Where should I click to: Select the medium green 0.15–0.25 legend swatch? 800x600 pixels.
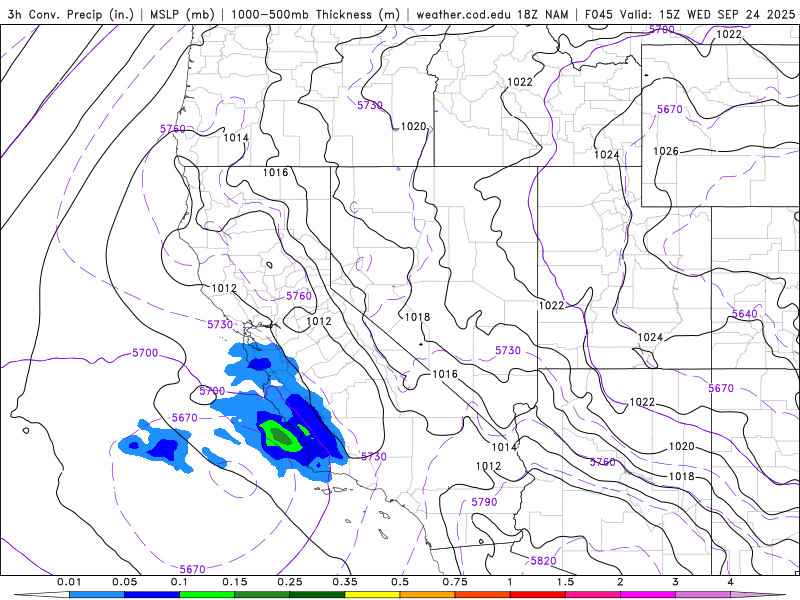click(x=262, y=595)
